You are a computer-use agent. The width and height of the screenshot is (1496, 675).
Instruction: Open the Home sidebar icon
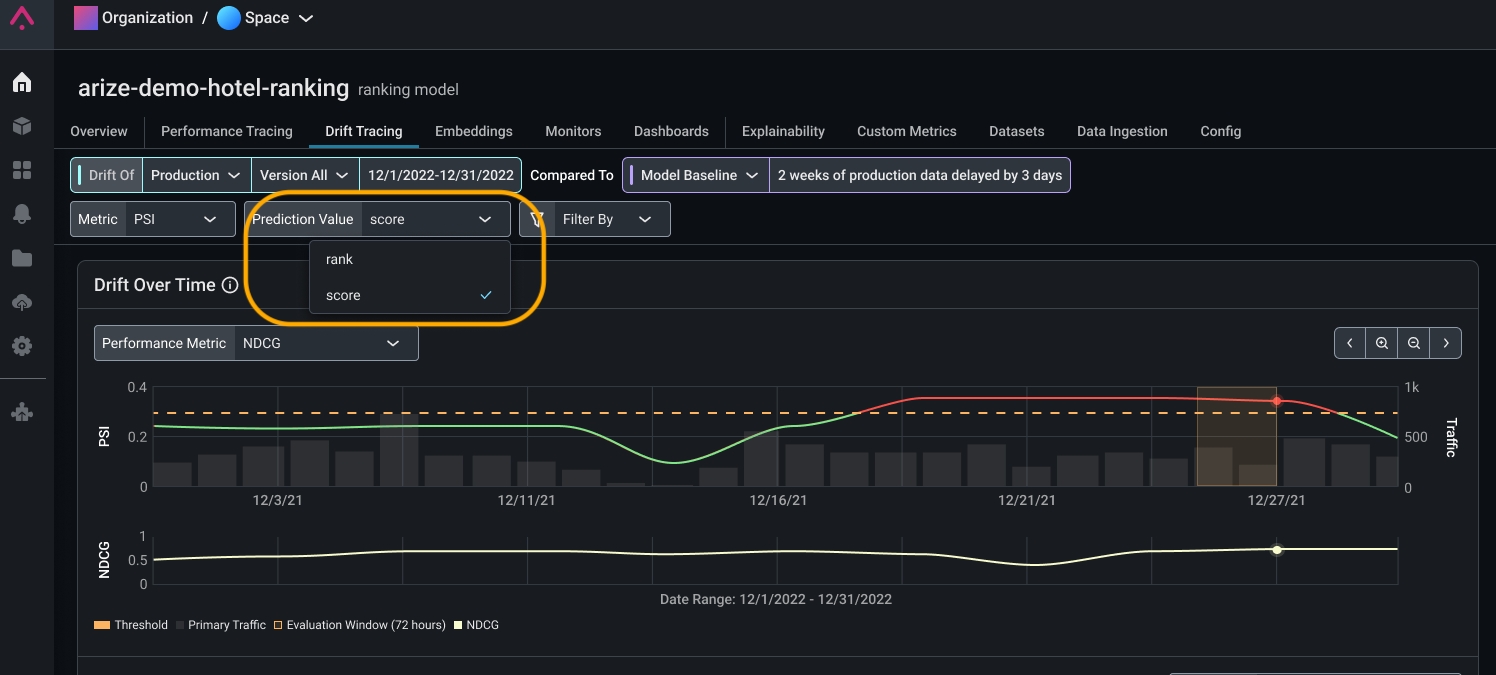pyautogui.click(x=22, y=83)
